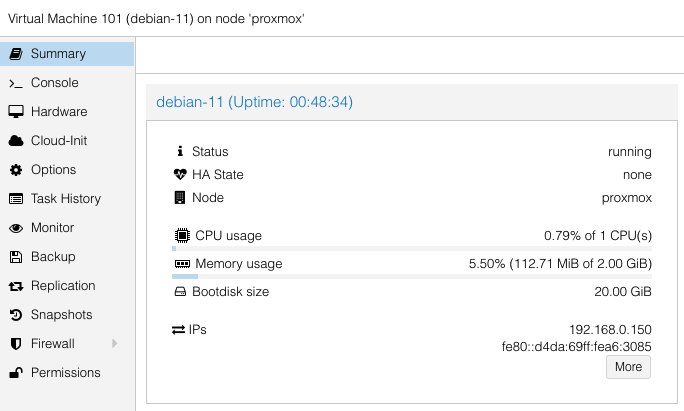This screenshot has width=684, height=411.
Task: Click the Summary book icon
Action: point(16,54)
